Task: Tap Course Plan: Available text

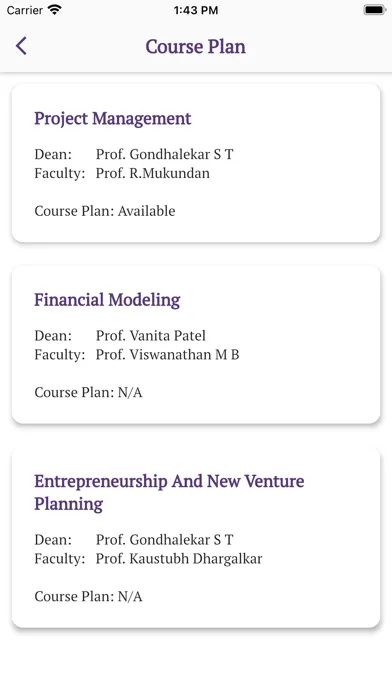Action: [x=105, y=211]
